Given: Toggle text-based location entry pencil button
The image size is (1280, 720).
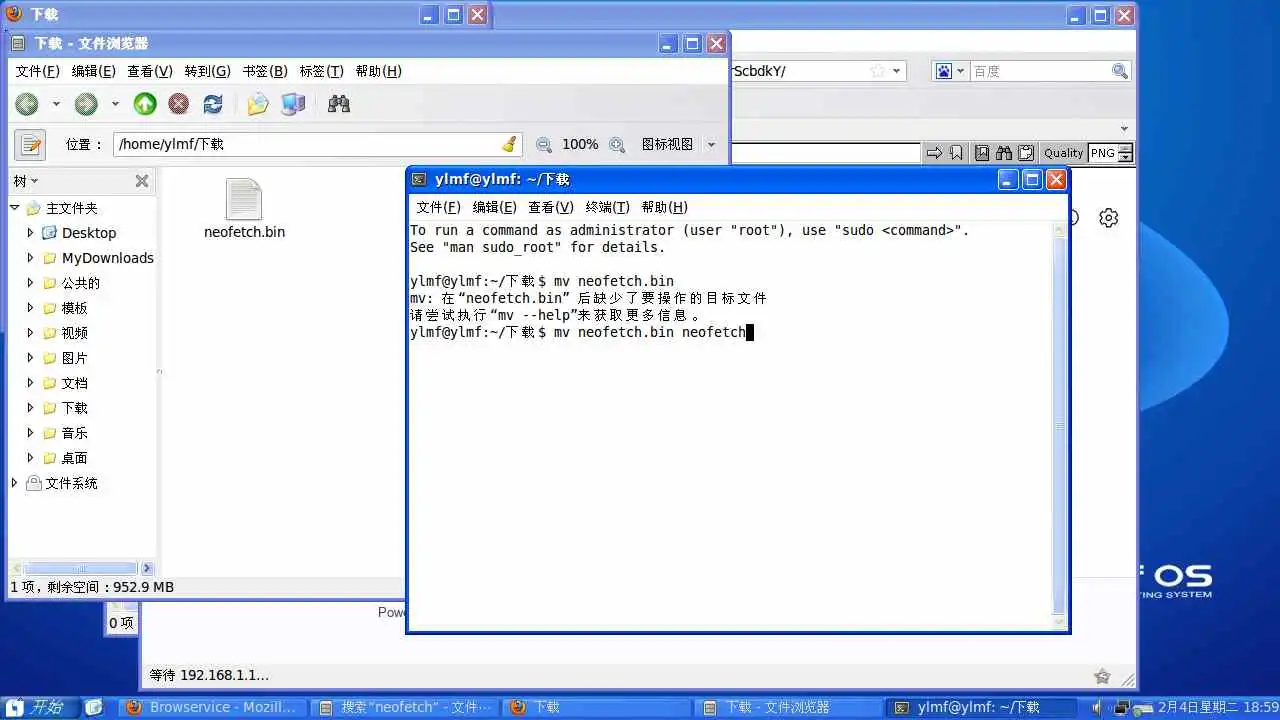Looking at the screenshot, I should 30,144.
